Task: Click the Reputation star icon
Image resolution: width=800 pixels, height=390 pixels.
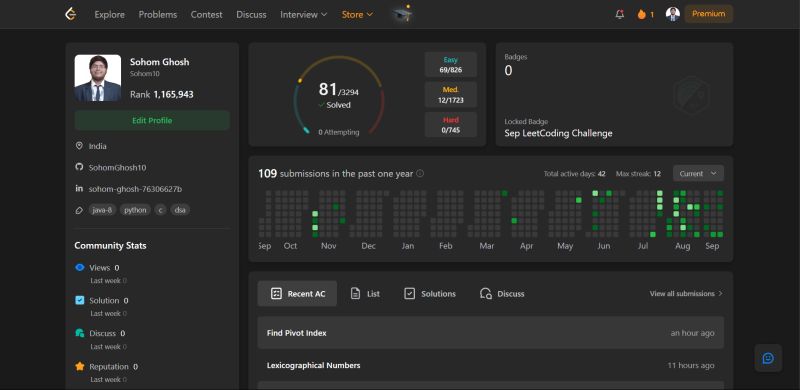Action: click(80, 366)
